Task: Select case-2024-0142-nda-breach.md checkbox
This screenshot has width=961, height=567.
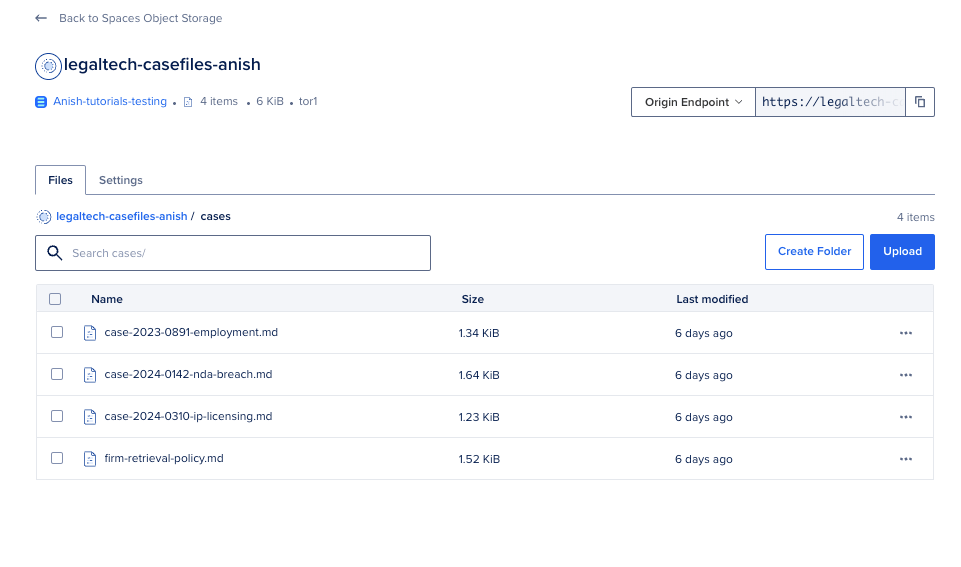Action: (x=57, y=374)
